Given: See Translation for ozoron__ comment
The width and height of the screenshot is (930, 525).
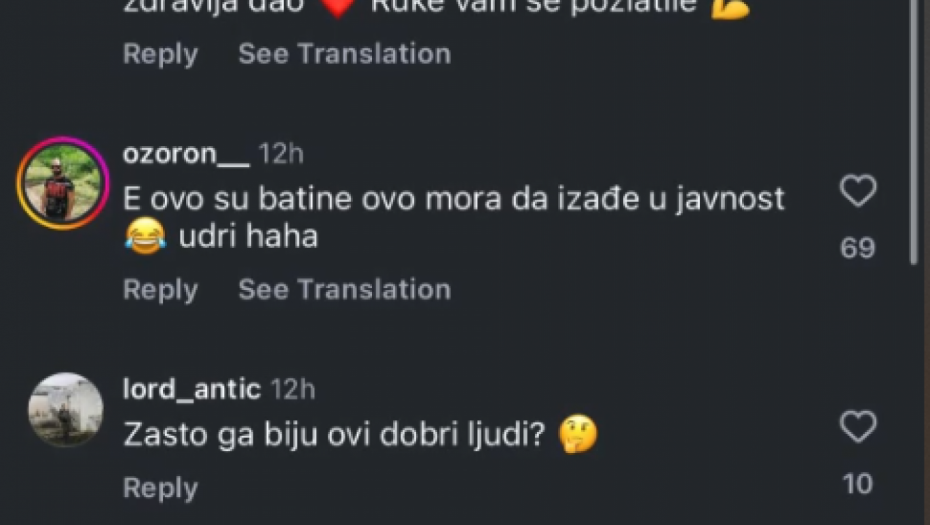Looking at the screenshot, I should [x=345, y=289].
